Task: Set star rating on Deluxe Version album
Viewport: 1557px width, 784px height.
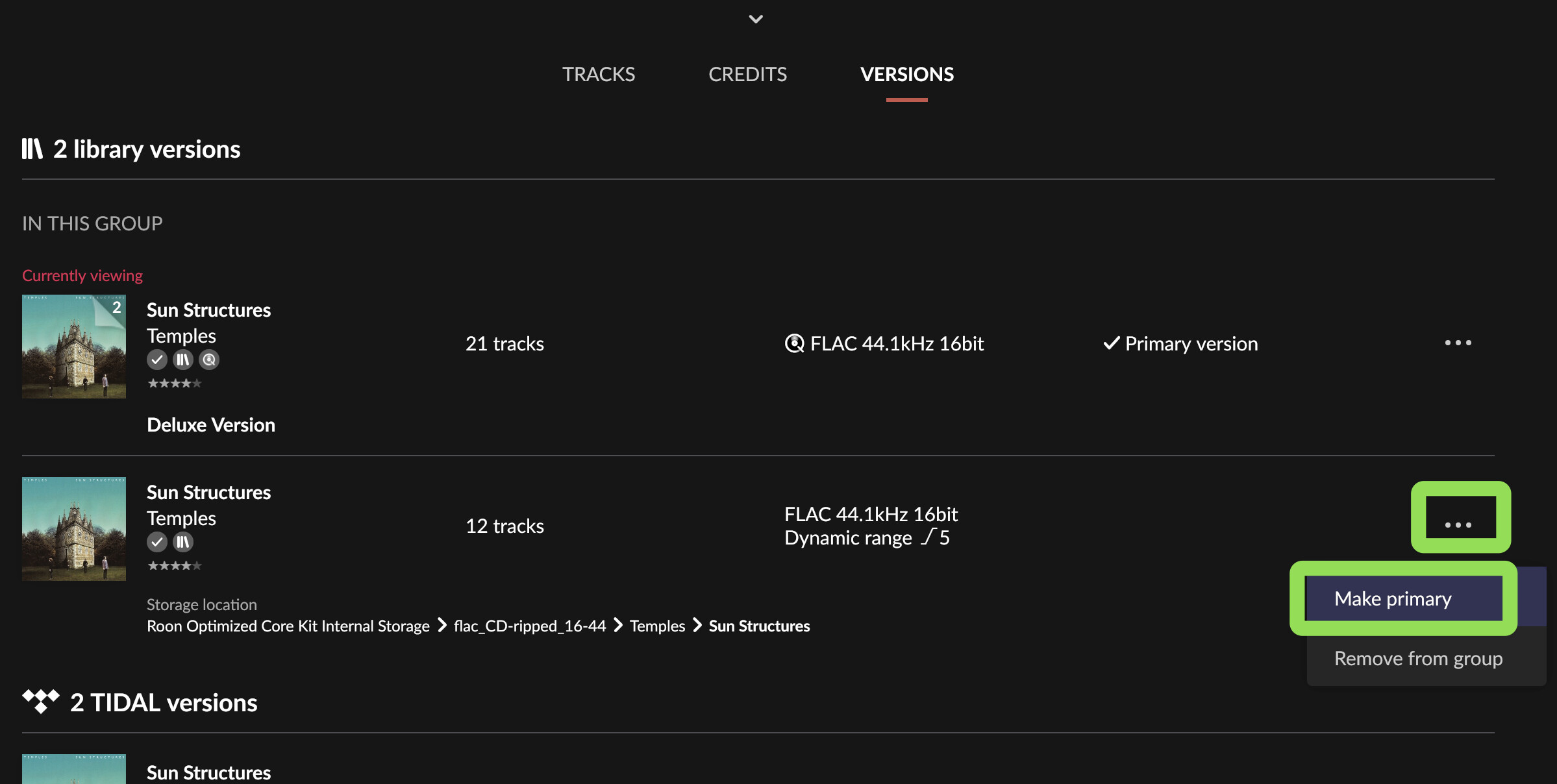Action: (x=175, y=384)
